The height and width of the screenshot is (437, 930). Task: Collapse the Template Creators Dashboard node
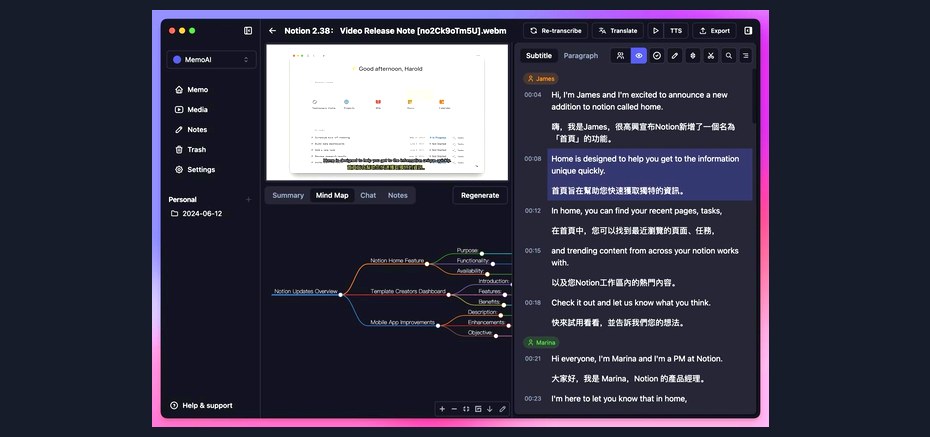pyautogui.click(x=449, y=295)
